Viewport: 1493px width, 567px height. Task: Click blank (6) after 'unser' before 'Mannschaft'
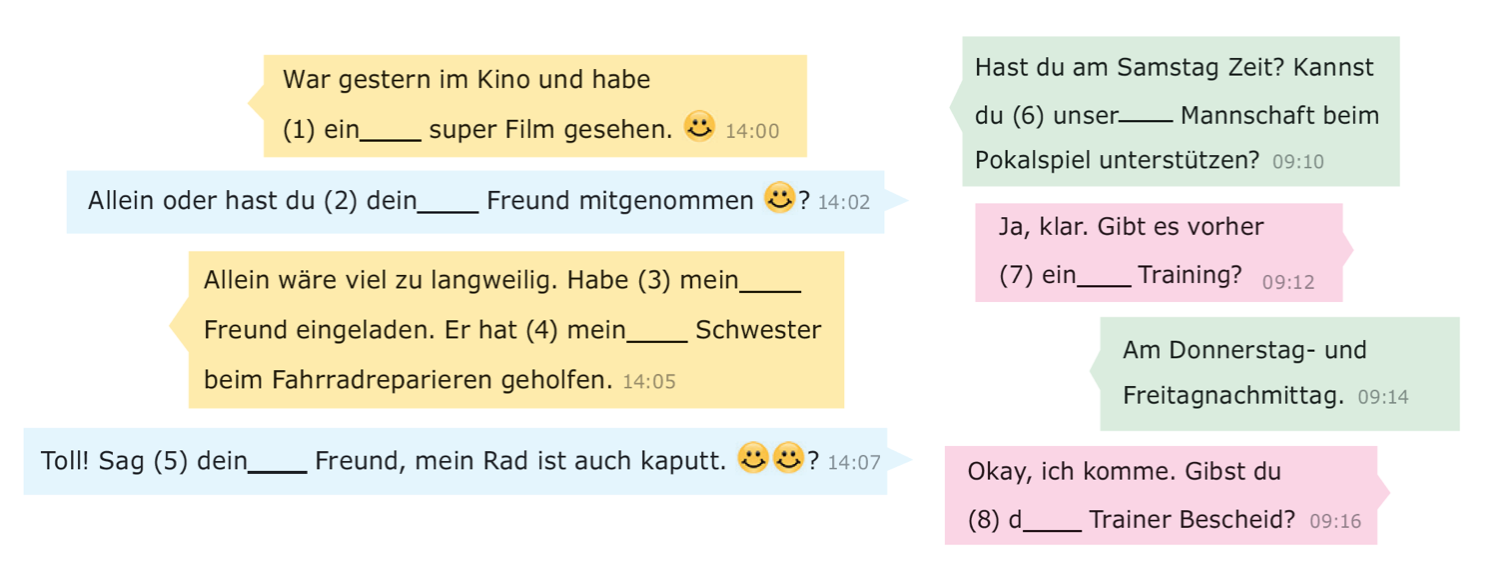[1146, 117]
